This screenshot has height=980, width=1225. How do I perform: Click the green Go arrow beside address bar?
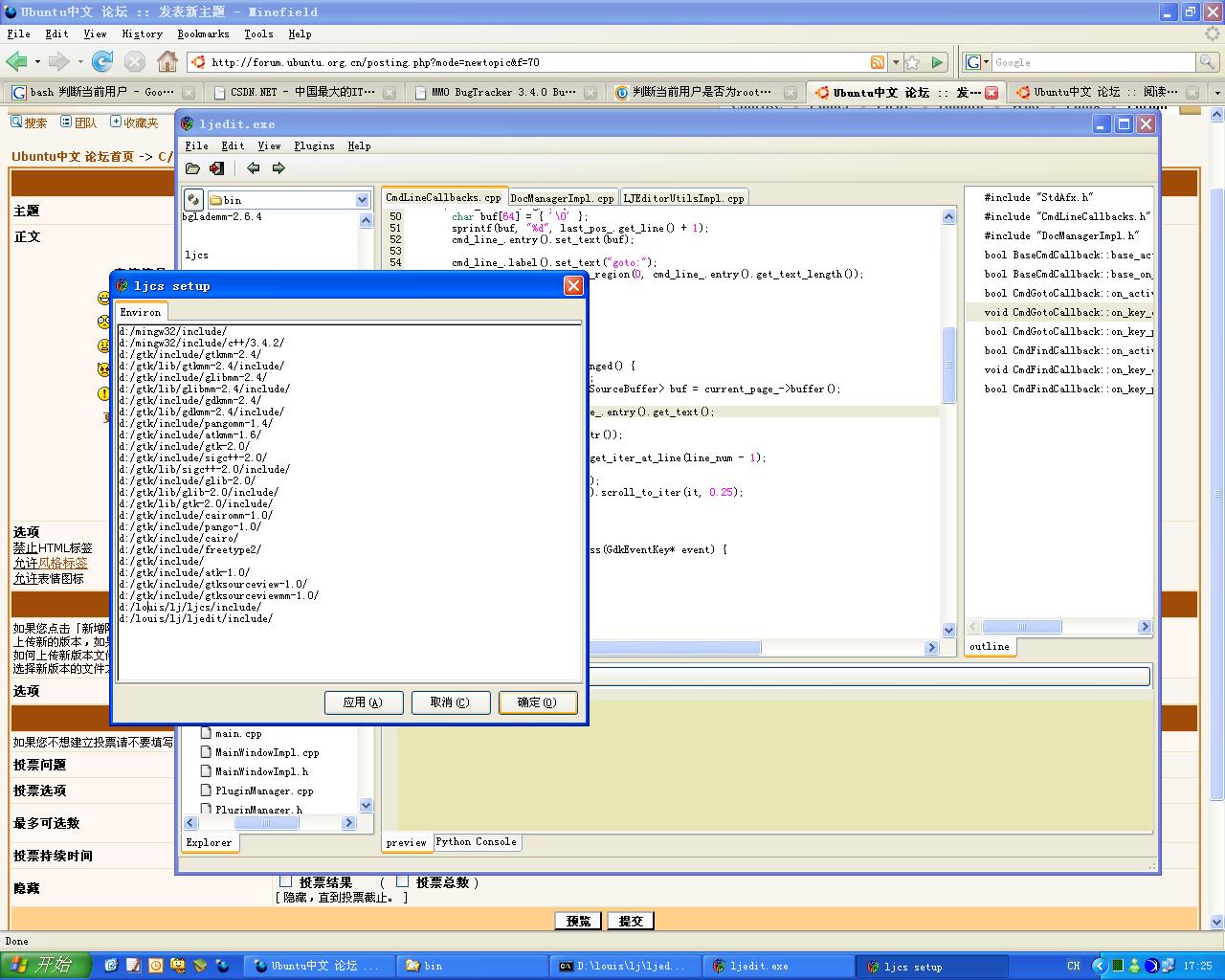(x=938, y=62)
